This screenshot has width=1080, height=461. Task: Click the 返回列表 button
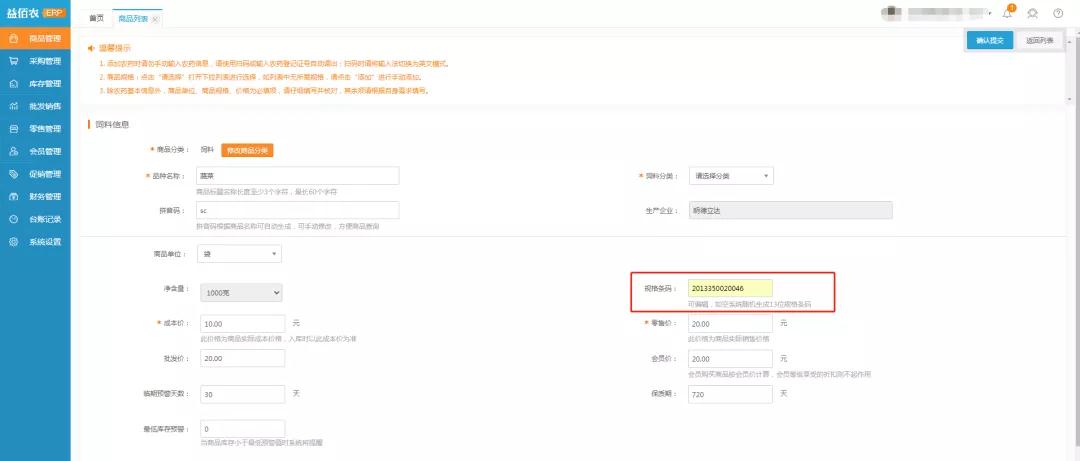click(x=1039, y=40)
